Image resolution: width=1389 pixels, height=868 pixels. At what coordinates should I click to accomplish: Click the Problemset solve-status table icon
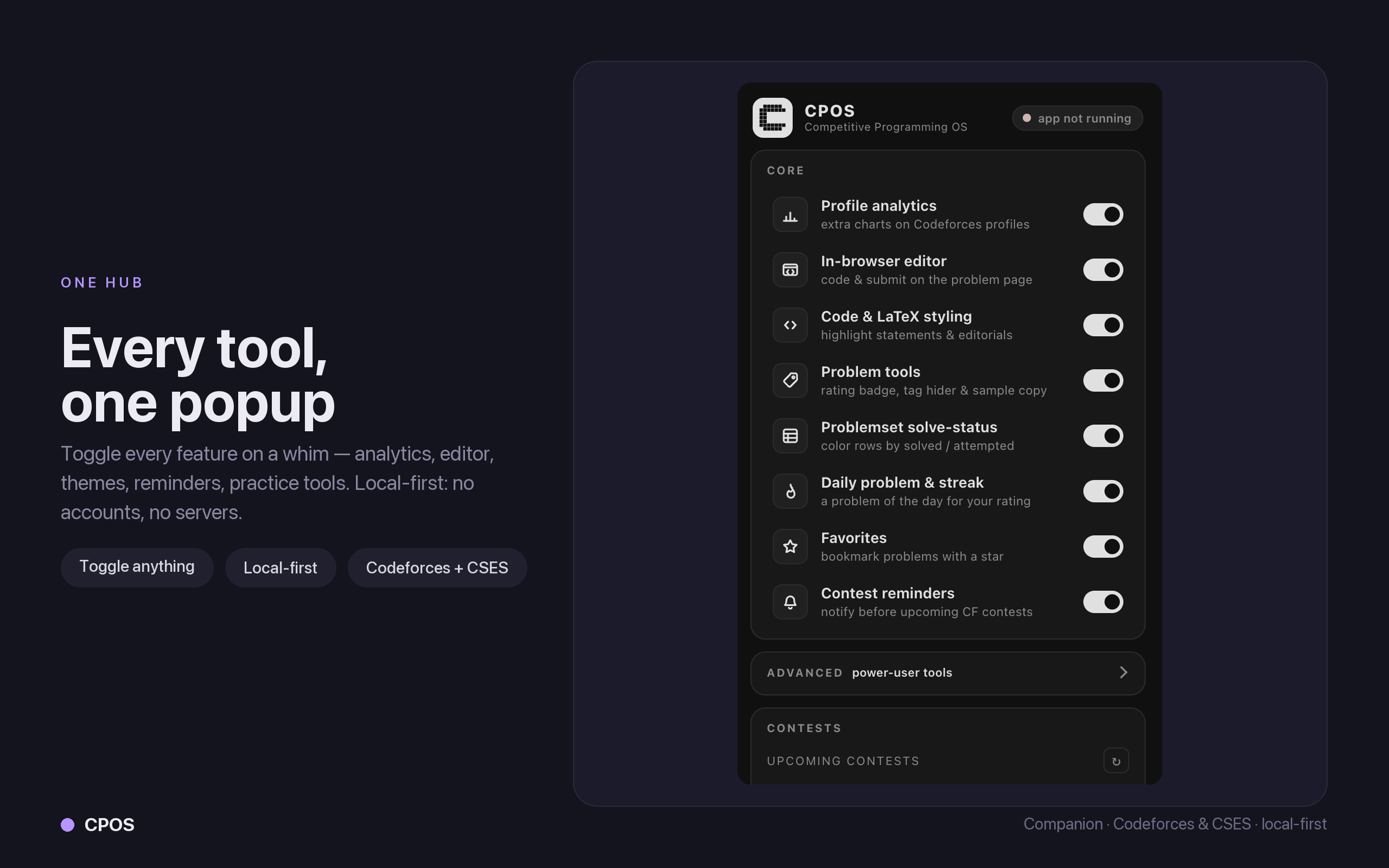[x=791, y=436]
